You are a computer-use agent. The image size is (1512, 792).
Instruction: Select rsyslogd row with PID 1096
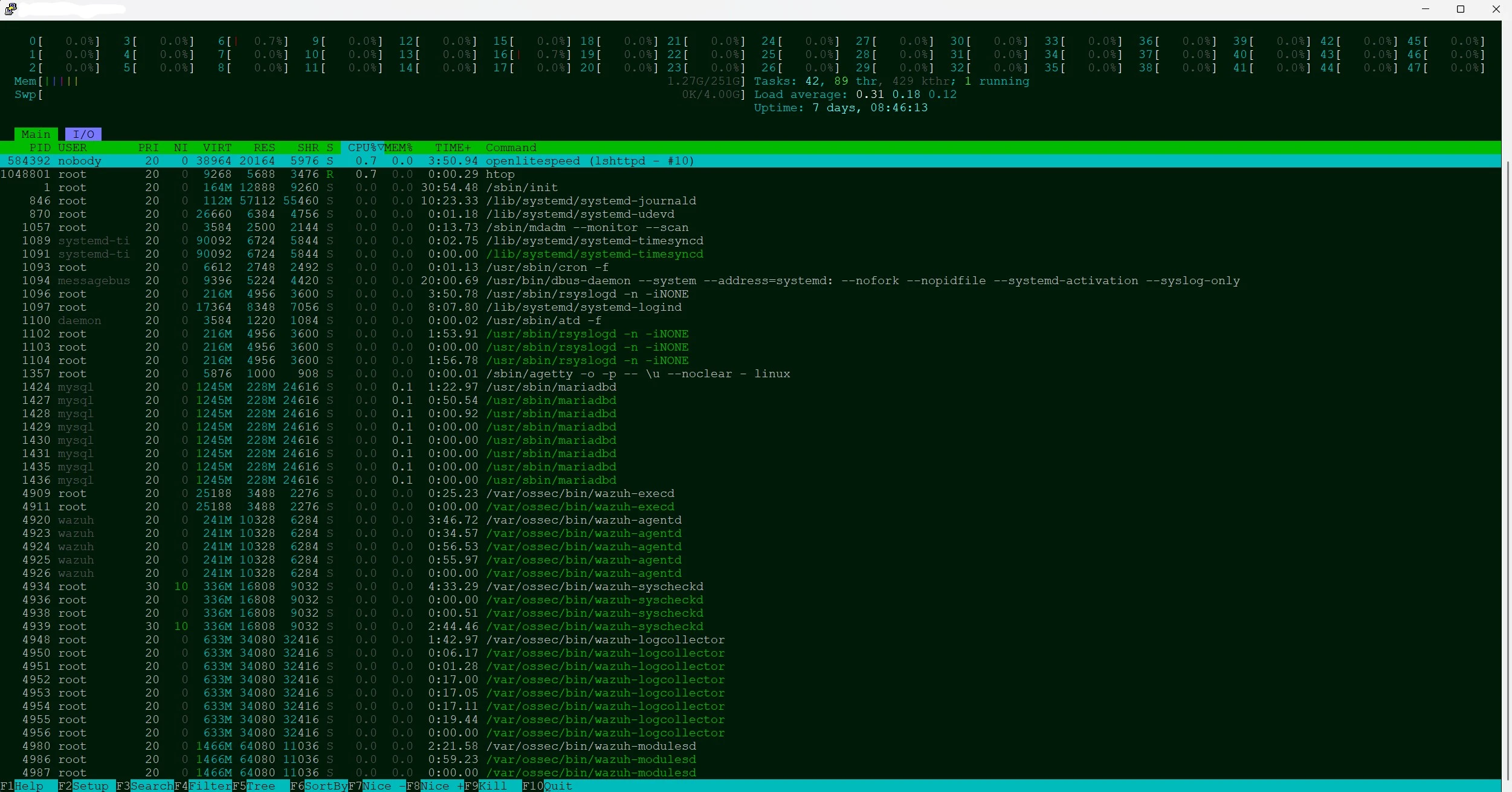coord(751,294)
